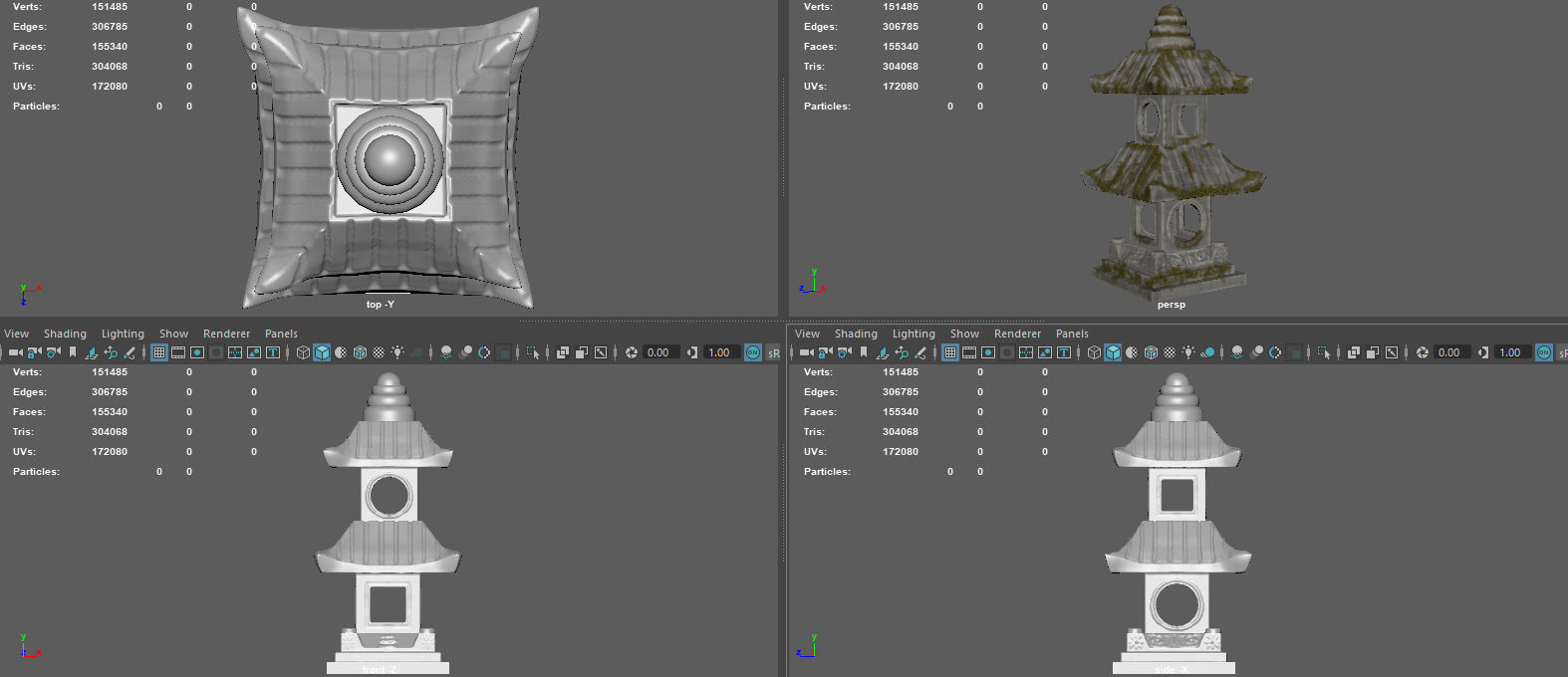1568x677 pixels.
Task: Open Renderer menu of front view panel
Action: [226, 334]
